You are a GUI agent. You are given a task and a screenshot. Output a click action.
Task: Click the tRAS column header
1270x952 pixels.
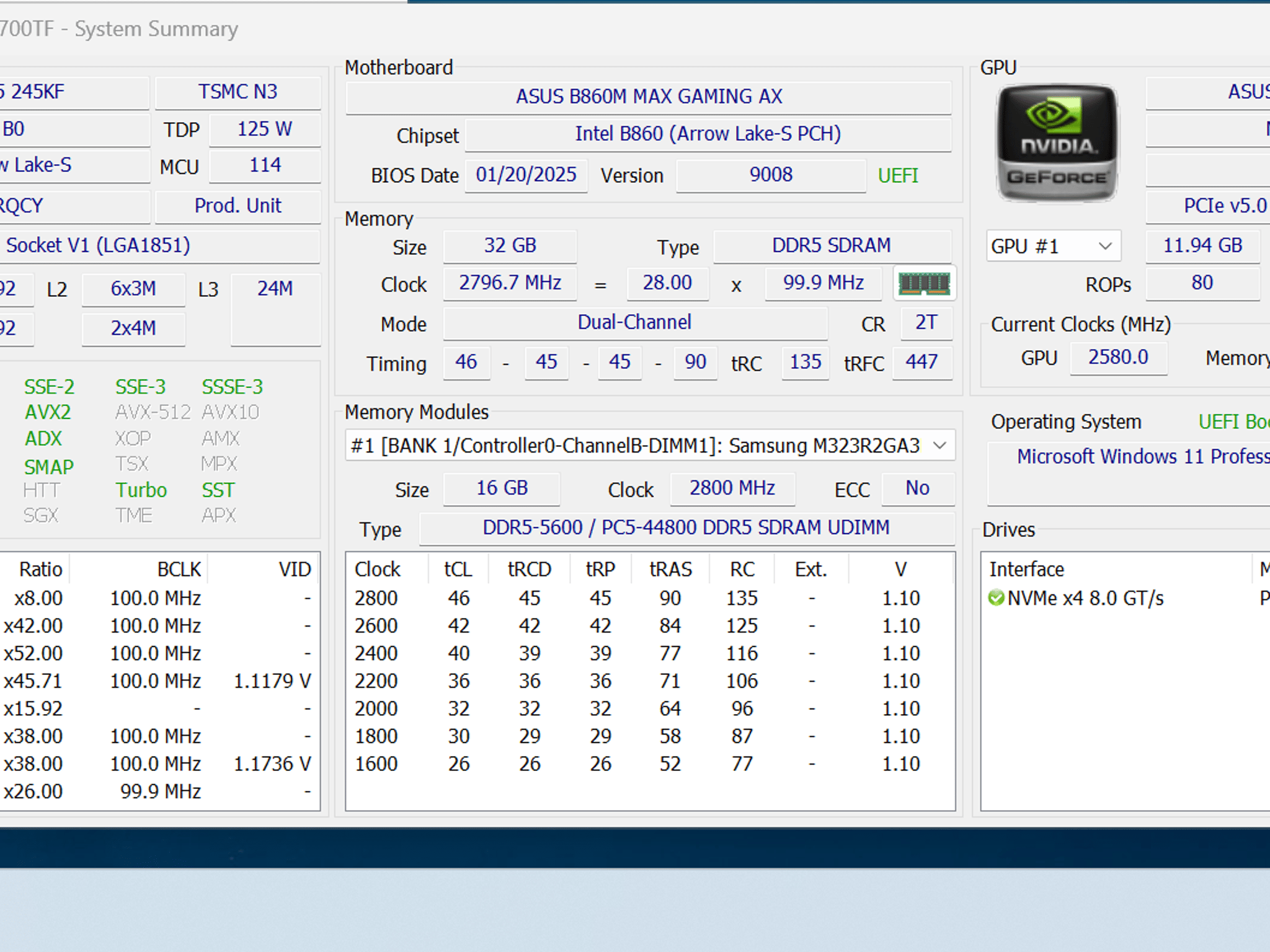coord(670,569)
